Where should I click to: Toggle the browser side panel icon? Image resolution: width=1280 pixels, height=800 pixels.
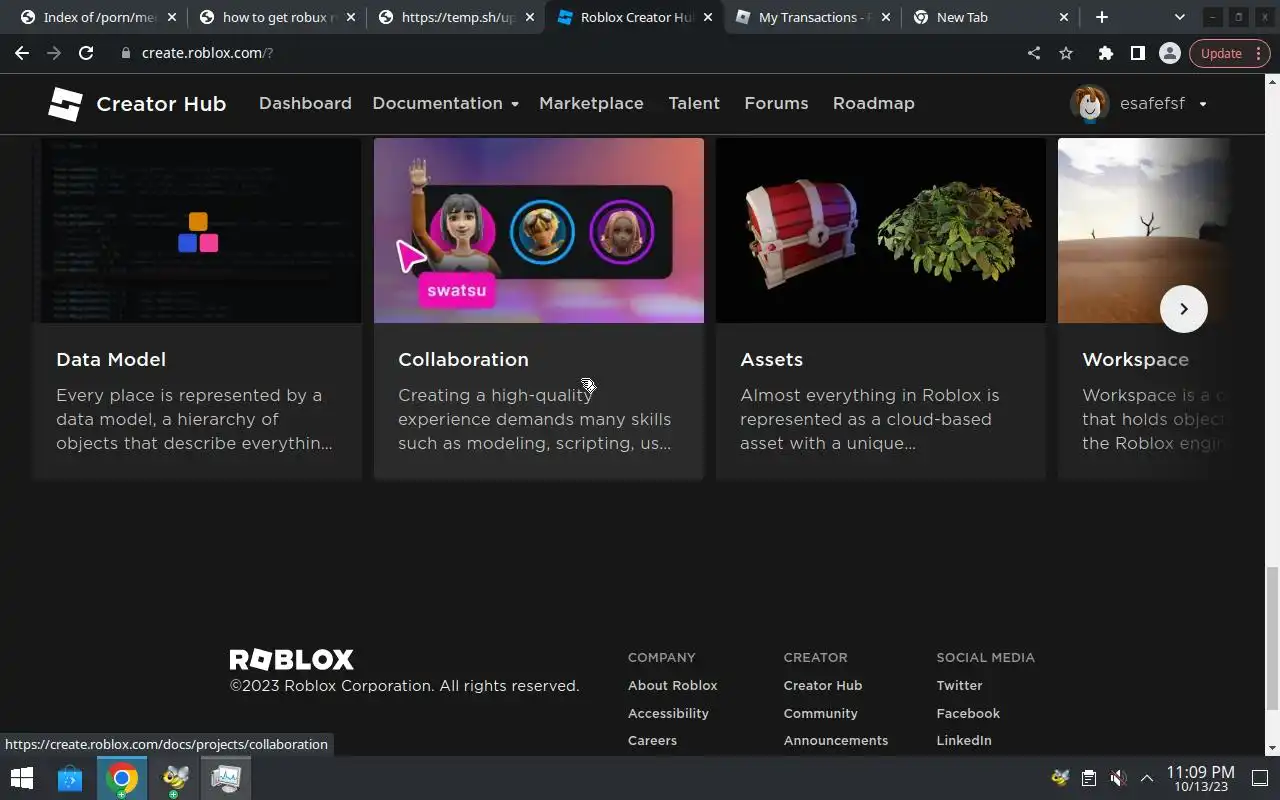(1137, 53)
